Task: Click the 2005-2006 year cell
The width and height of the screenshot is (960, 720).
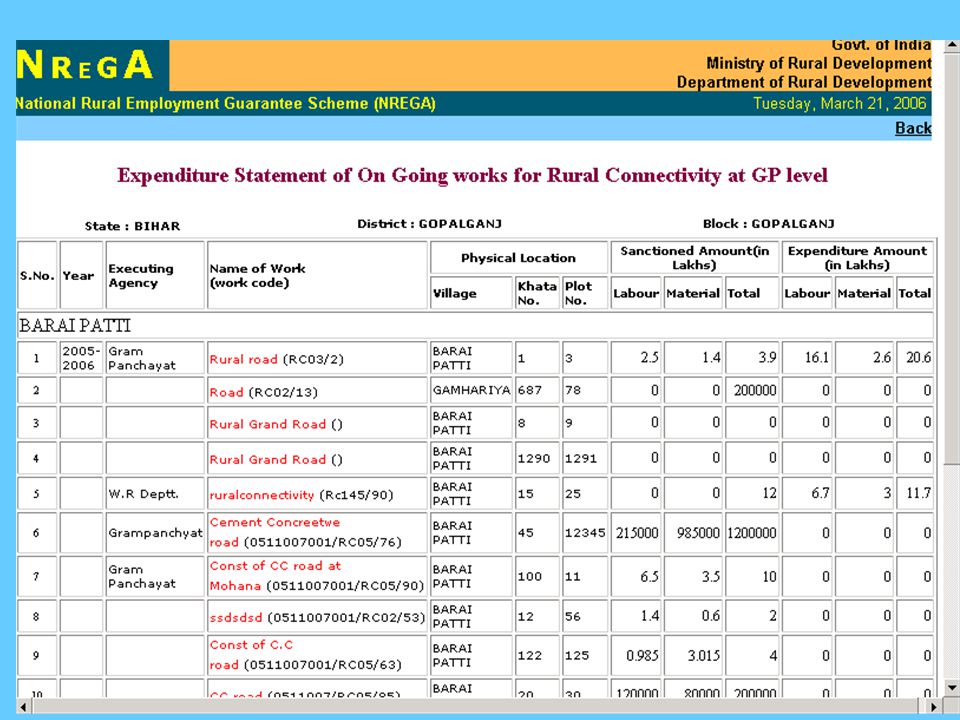Action: (81, 358)
